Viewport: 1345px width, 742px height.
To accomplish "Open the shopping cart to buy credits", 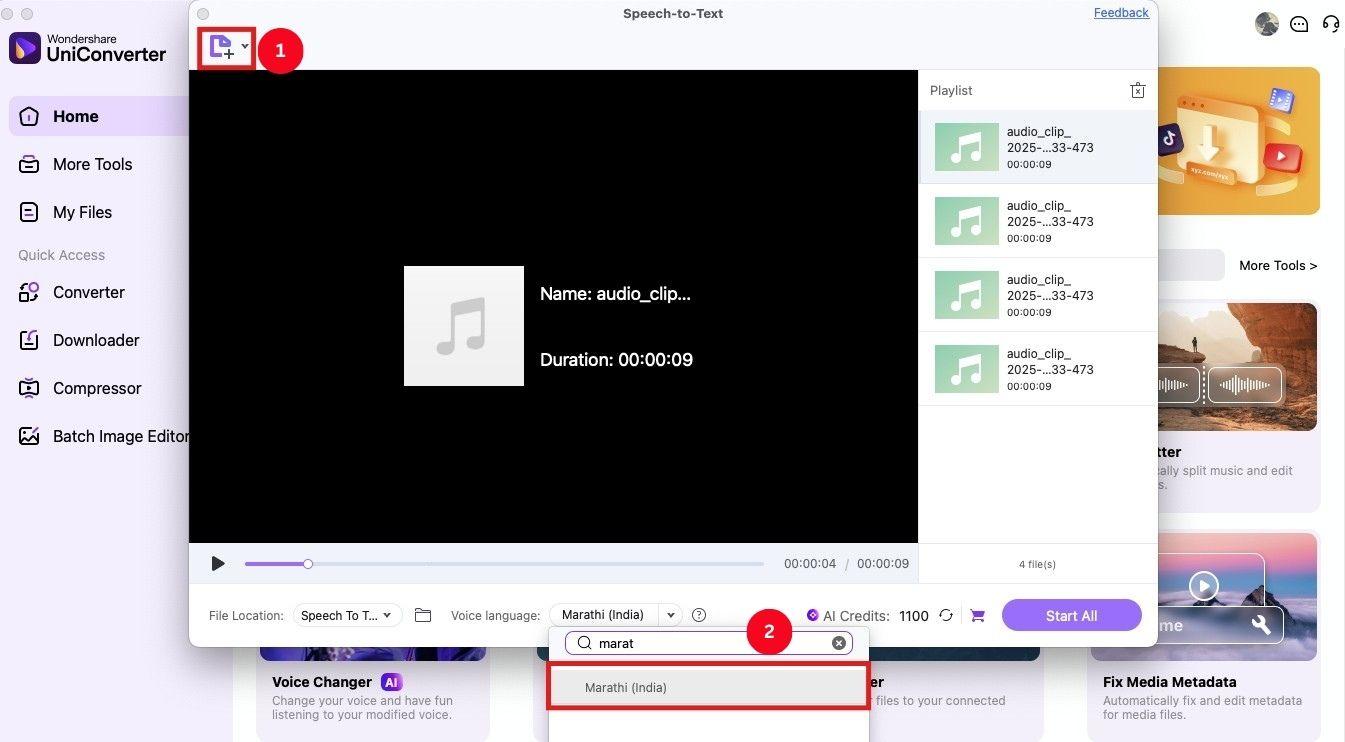I will [977, 616].
